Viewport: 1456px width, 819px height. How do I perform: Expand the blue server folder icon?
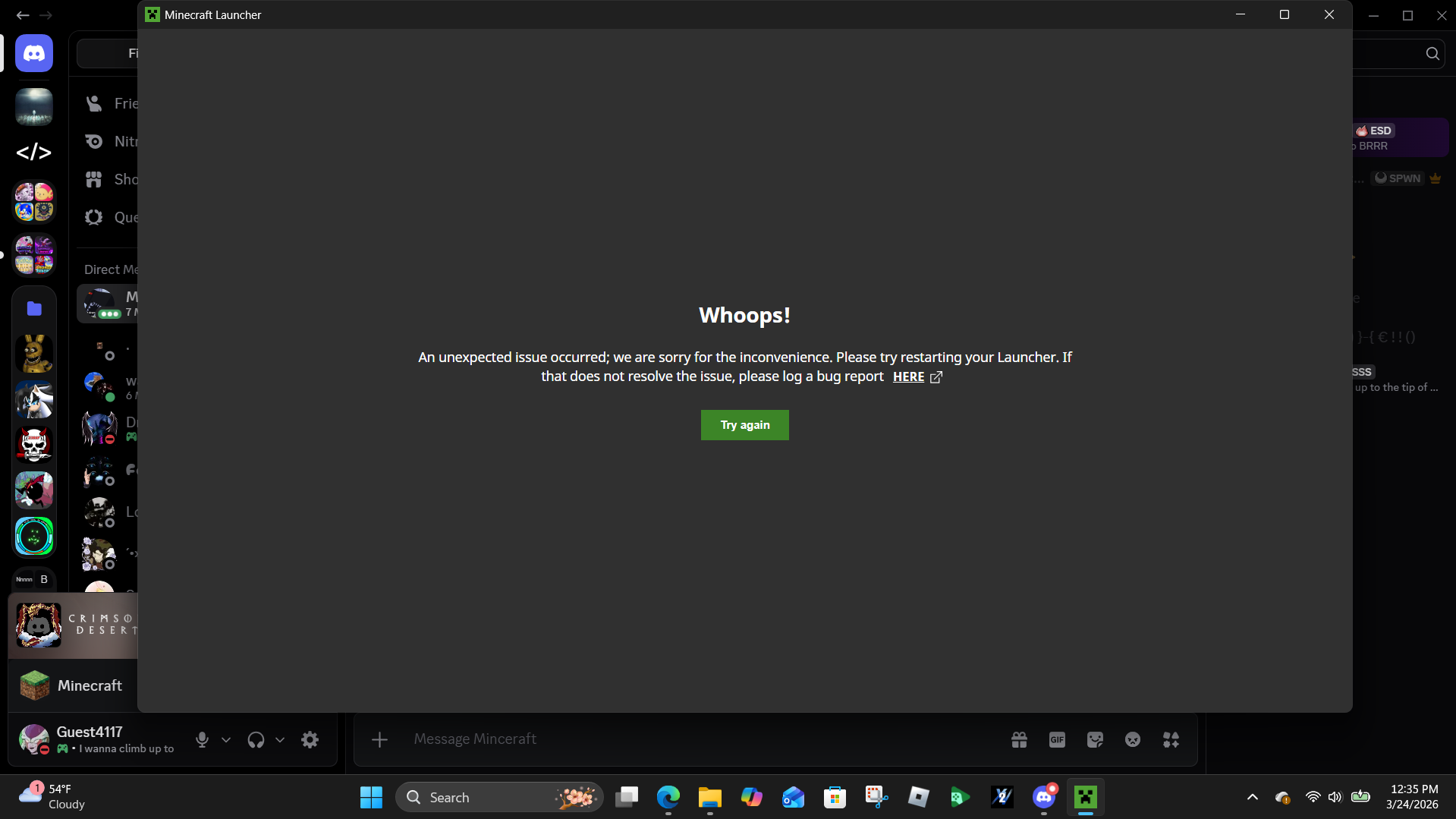point(34,308)
